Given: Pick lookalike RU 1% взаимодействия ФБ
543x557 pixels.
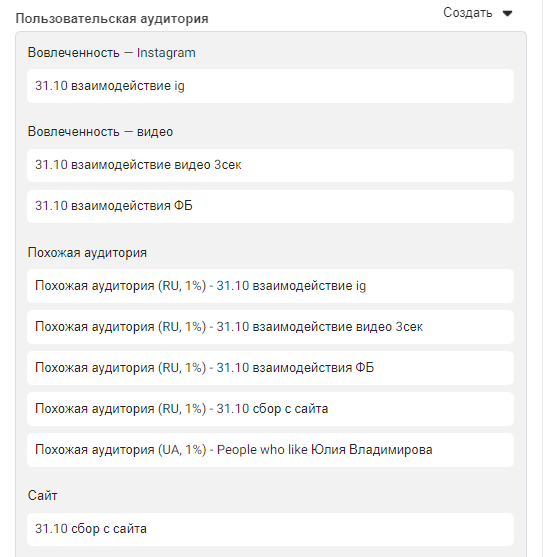Looking at the screenshot, I should (x=270, y=368).
